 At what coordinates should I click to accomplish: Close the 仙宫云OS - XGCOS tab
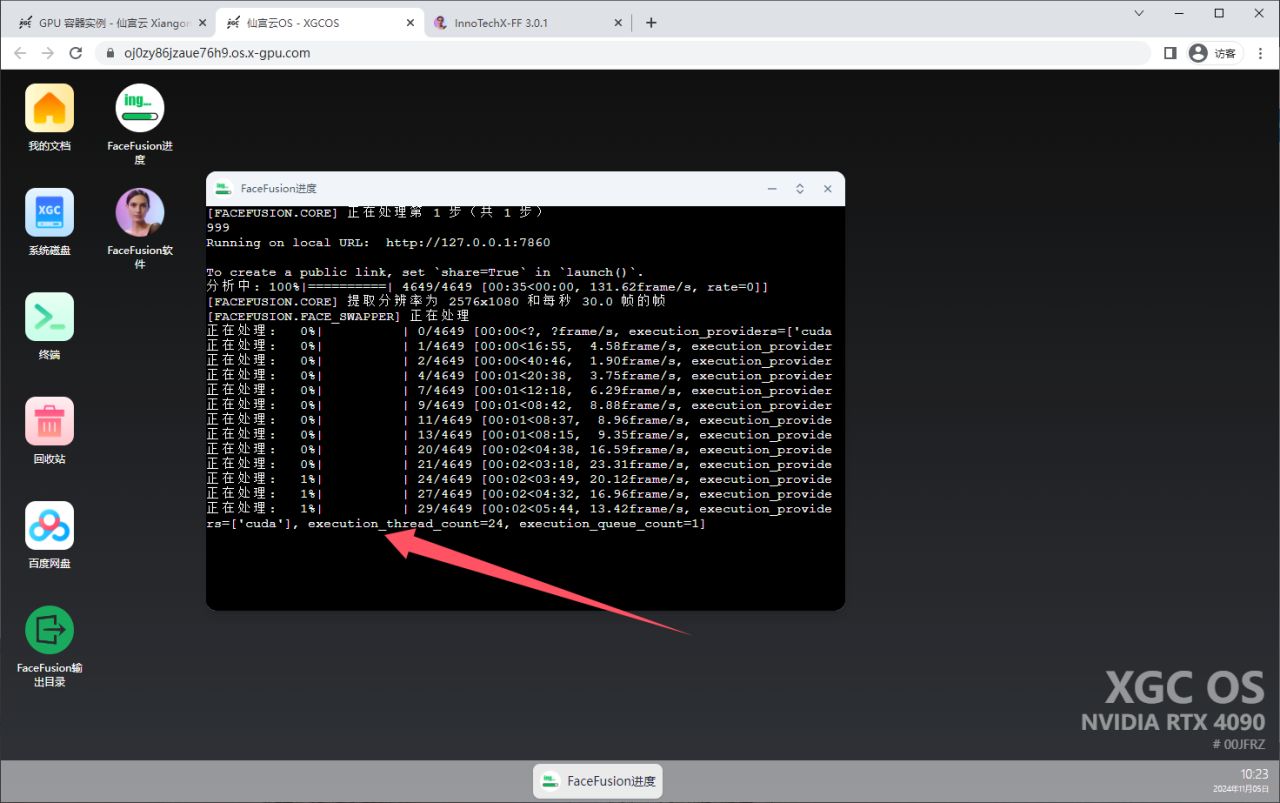[409, 23]
